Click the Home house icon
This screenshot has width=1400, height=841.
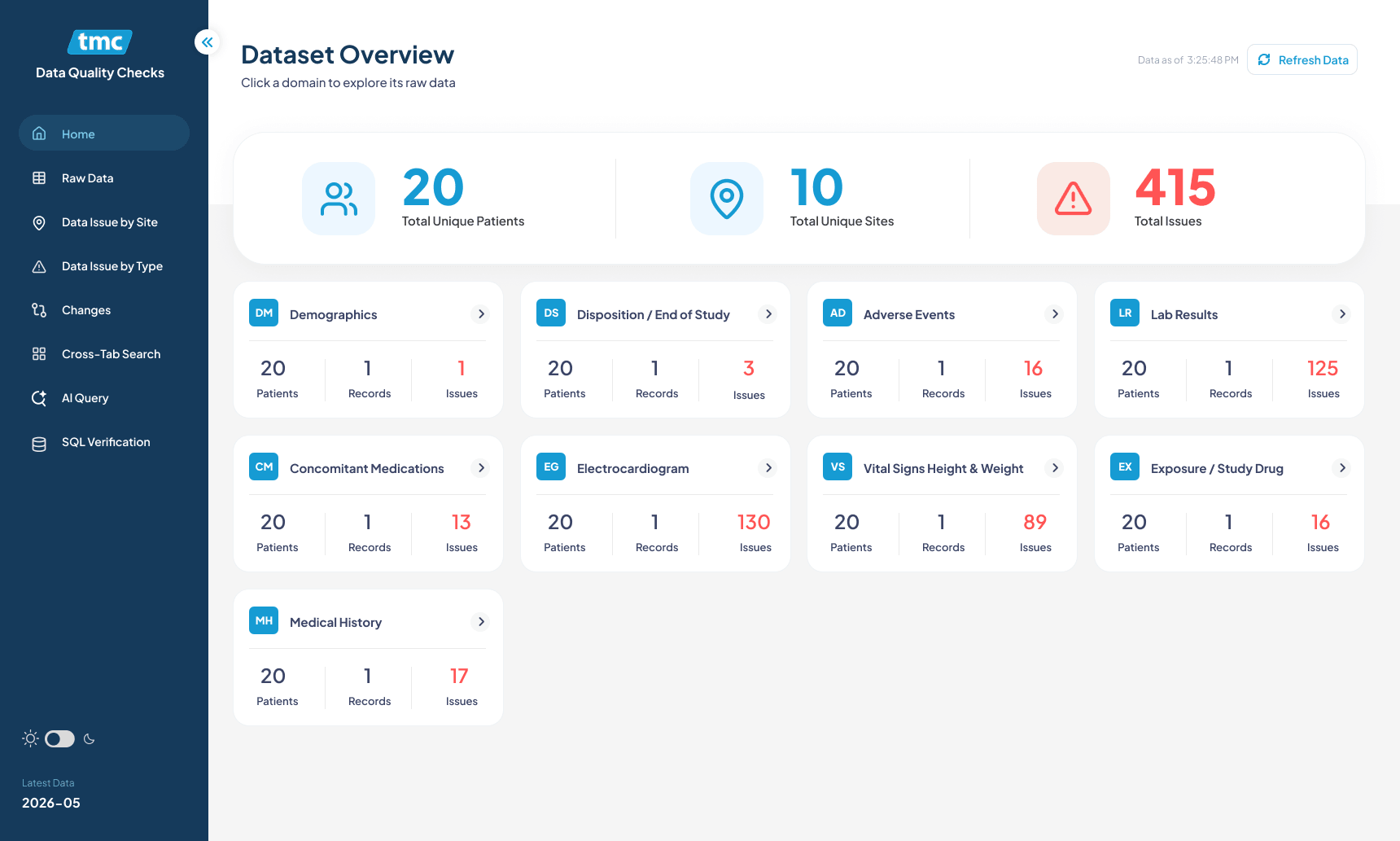click(39, 134)
